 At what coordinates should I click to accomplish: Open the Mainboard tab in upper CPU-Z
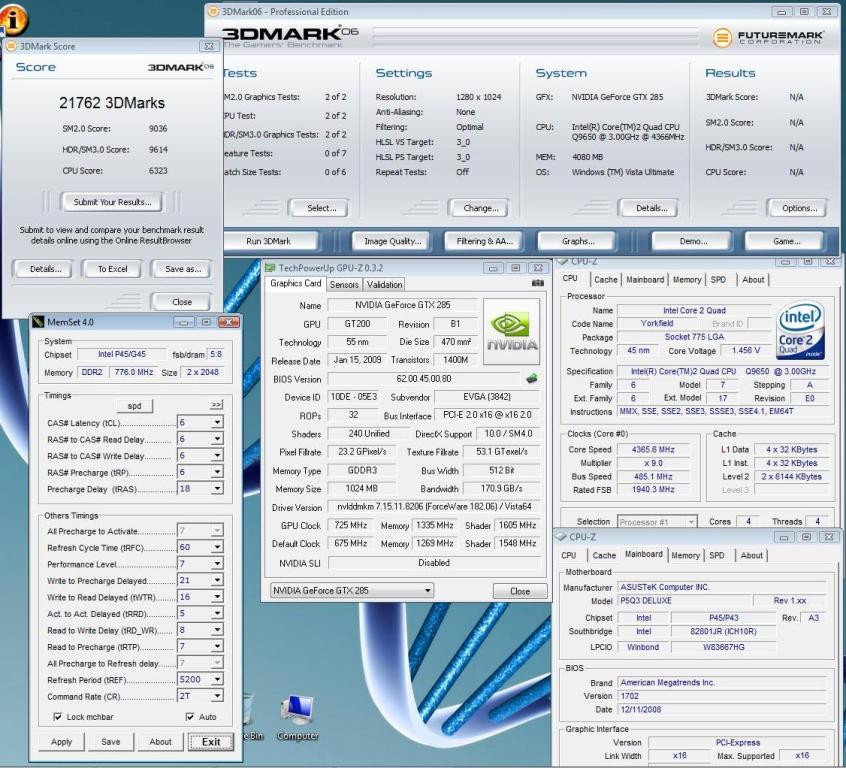tap(645, 280)
